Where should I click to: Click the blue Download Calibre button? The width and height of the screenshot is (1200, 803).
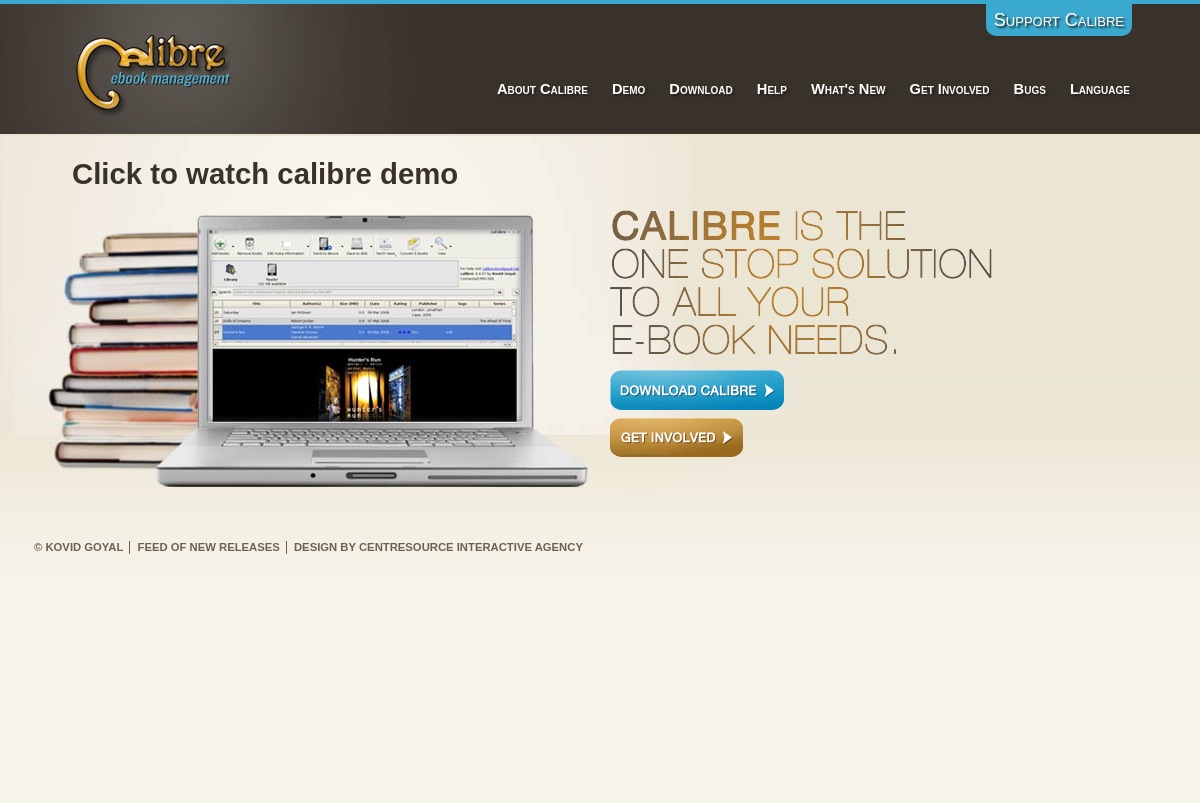point(697,390)
